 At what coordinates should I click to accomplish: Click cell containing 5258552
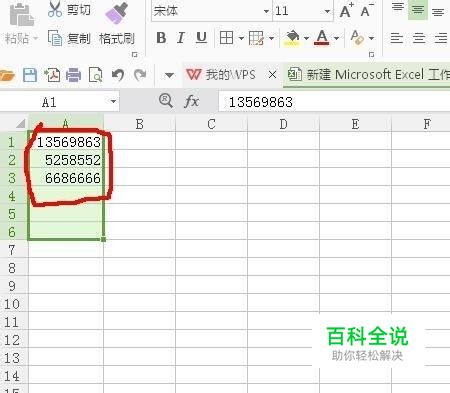click(66, 160)
